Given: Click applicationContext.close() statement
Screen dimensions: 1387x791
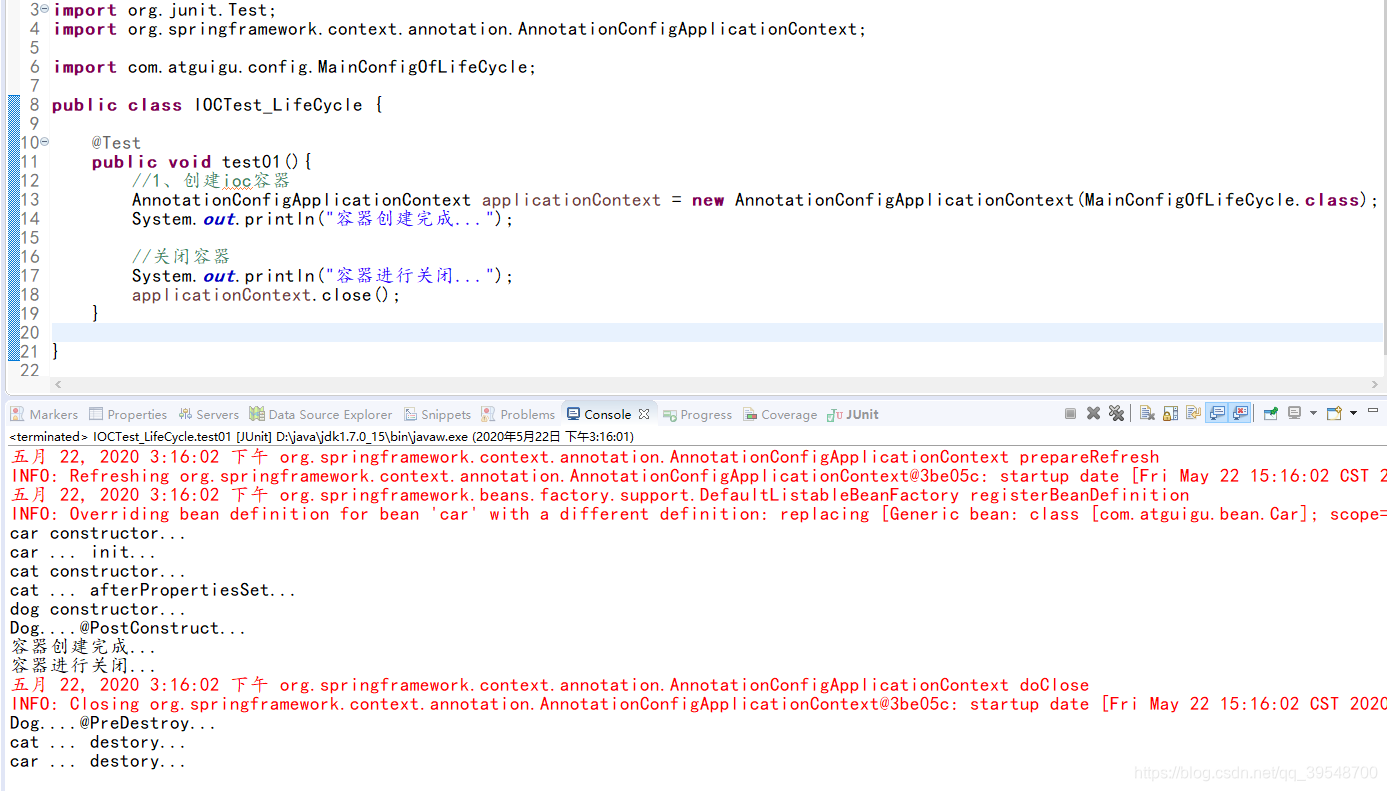Looking at the screenshot, I should pos(266,295).
